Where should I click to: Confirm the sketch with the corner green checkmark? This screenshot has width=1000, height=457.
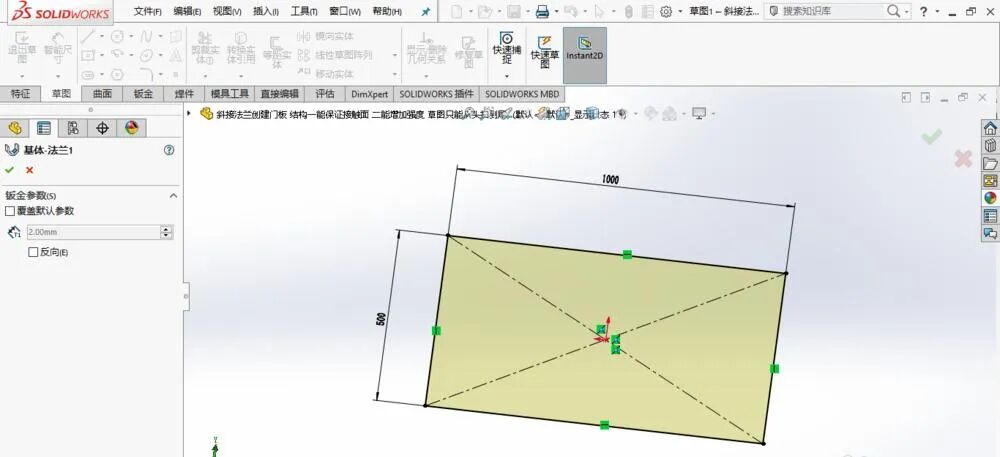point(932,136)
